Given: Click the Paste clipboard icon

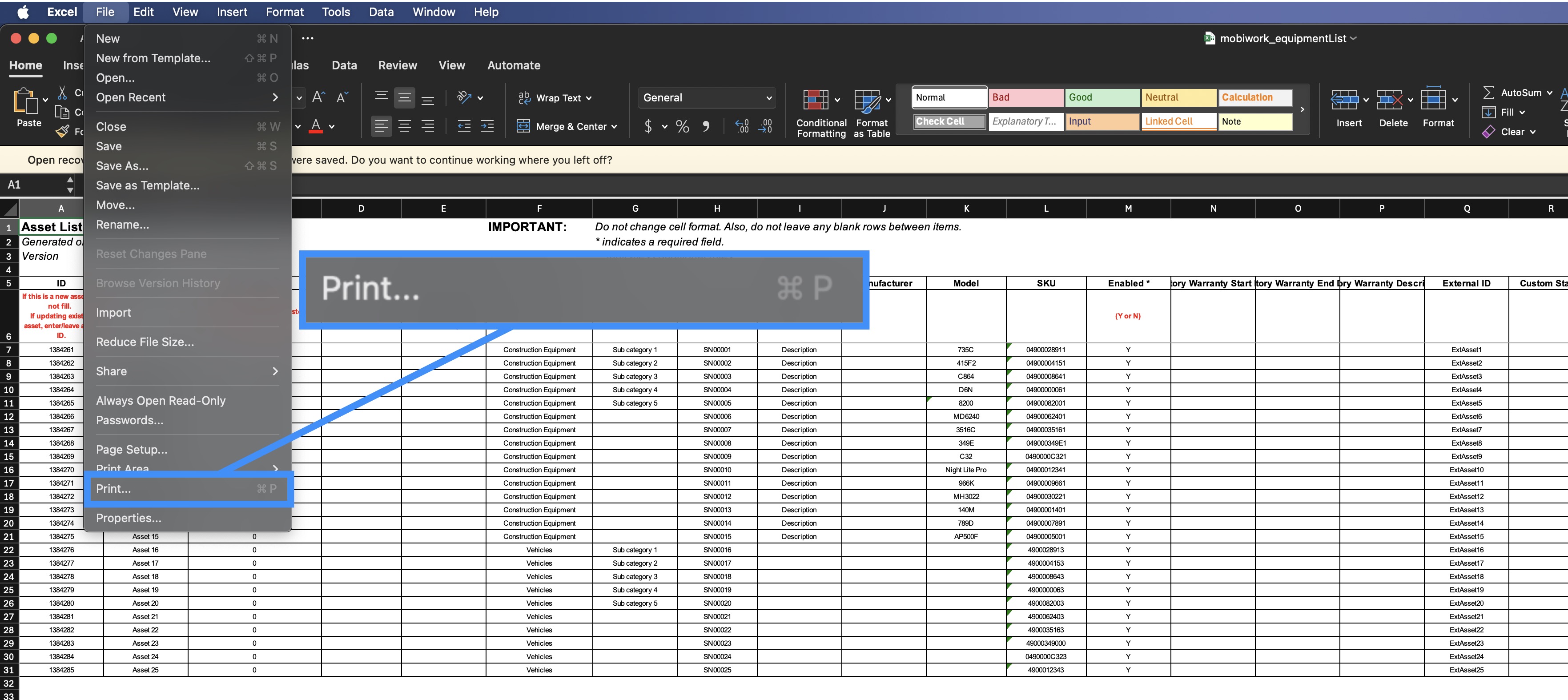Looking at the screenshot, I should pyautogui.click(x=25, y=101).
